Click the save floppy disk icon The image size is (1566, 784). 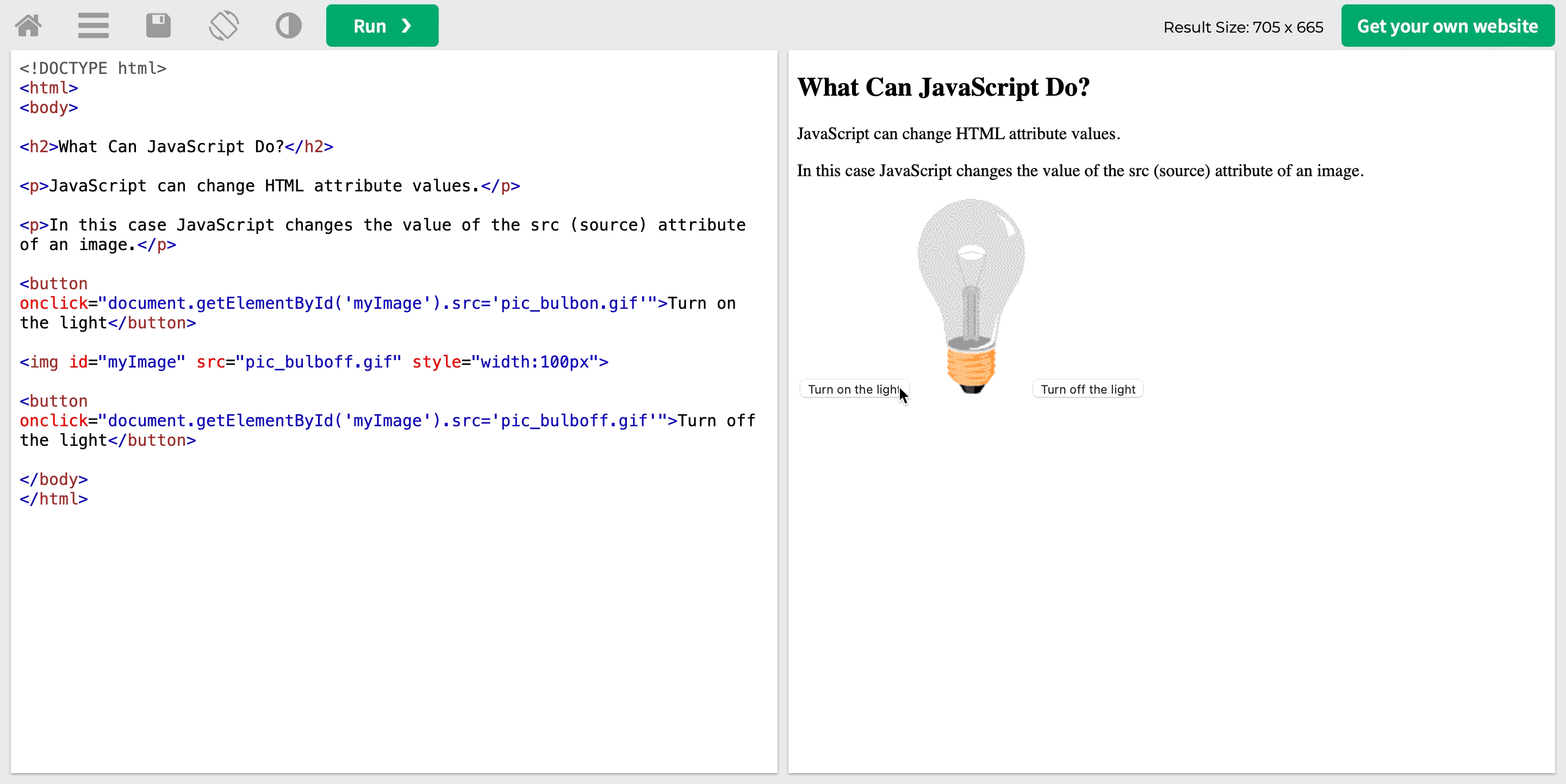tap(158, 26)
